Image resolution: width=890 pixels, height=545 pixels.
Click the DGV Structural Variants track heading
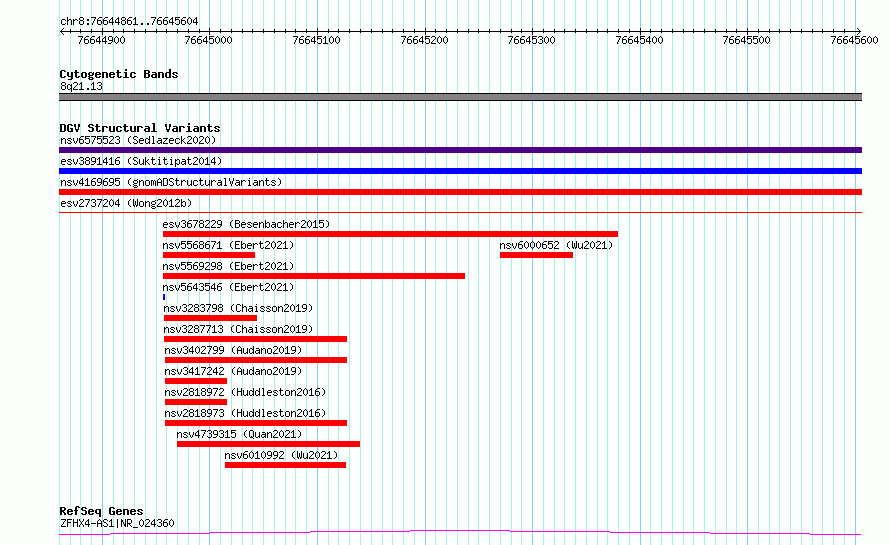coord(139,128)
